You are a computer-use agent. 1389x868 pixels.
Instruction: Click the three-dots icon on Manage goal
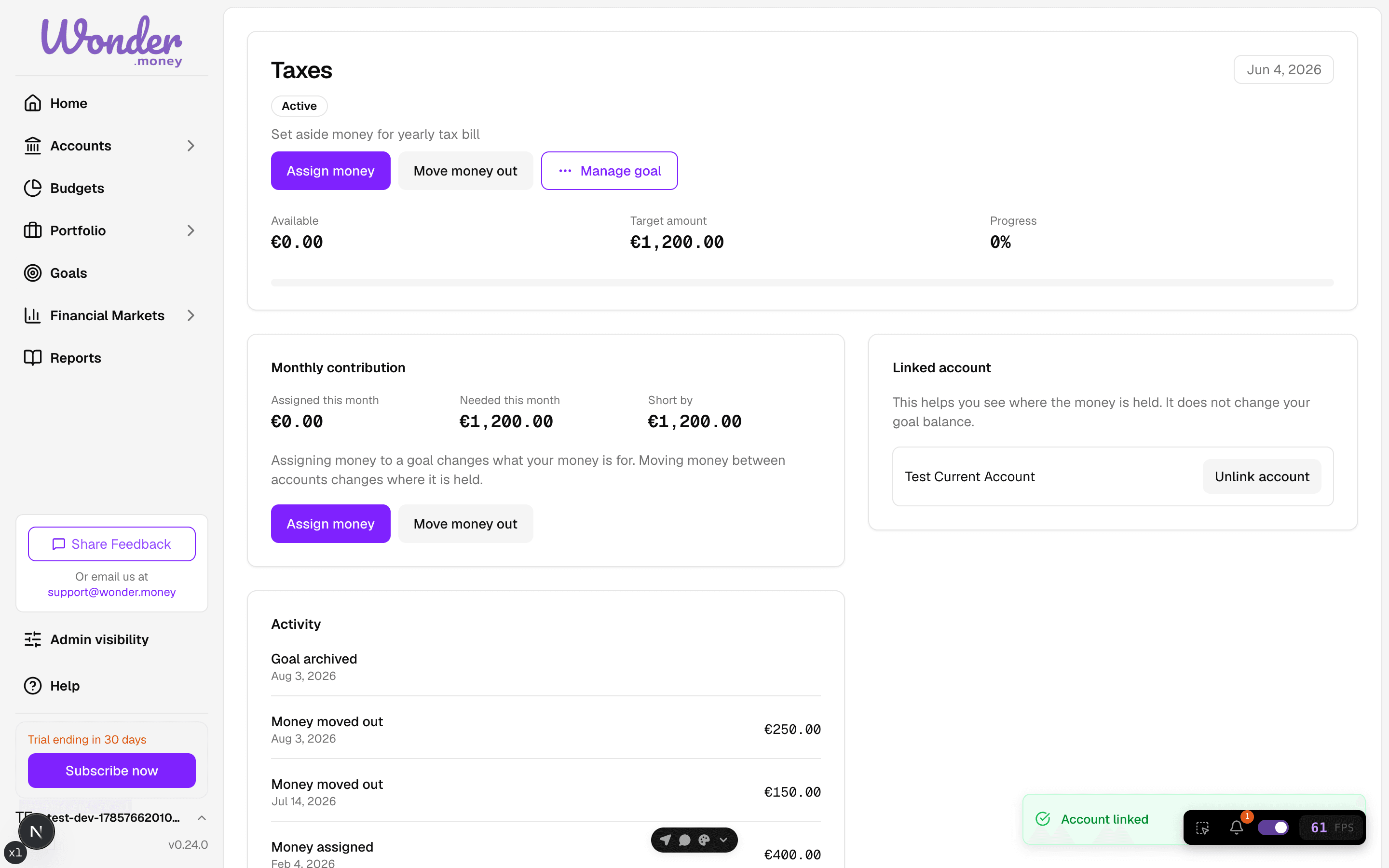[x=565, y=171]
